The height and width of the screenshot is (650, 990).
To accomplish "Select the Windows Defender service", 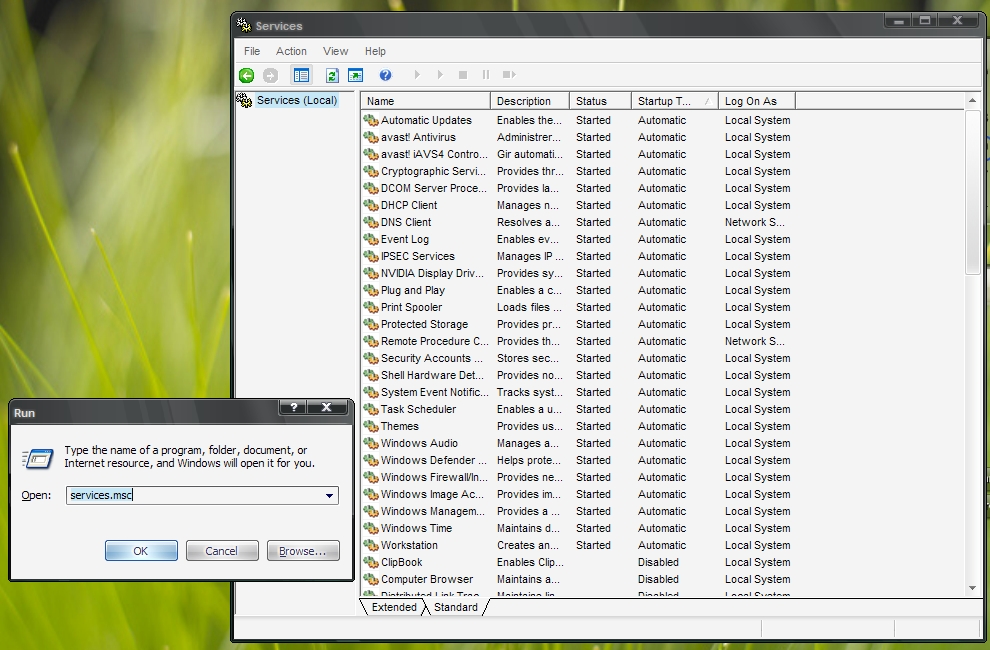I will [578, 460].
